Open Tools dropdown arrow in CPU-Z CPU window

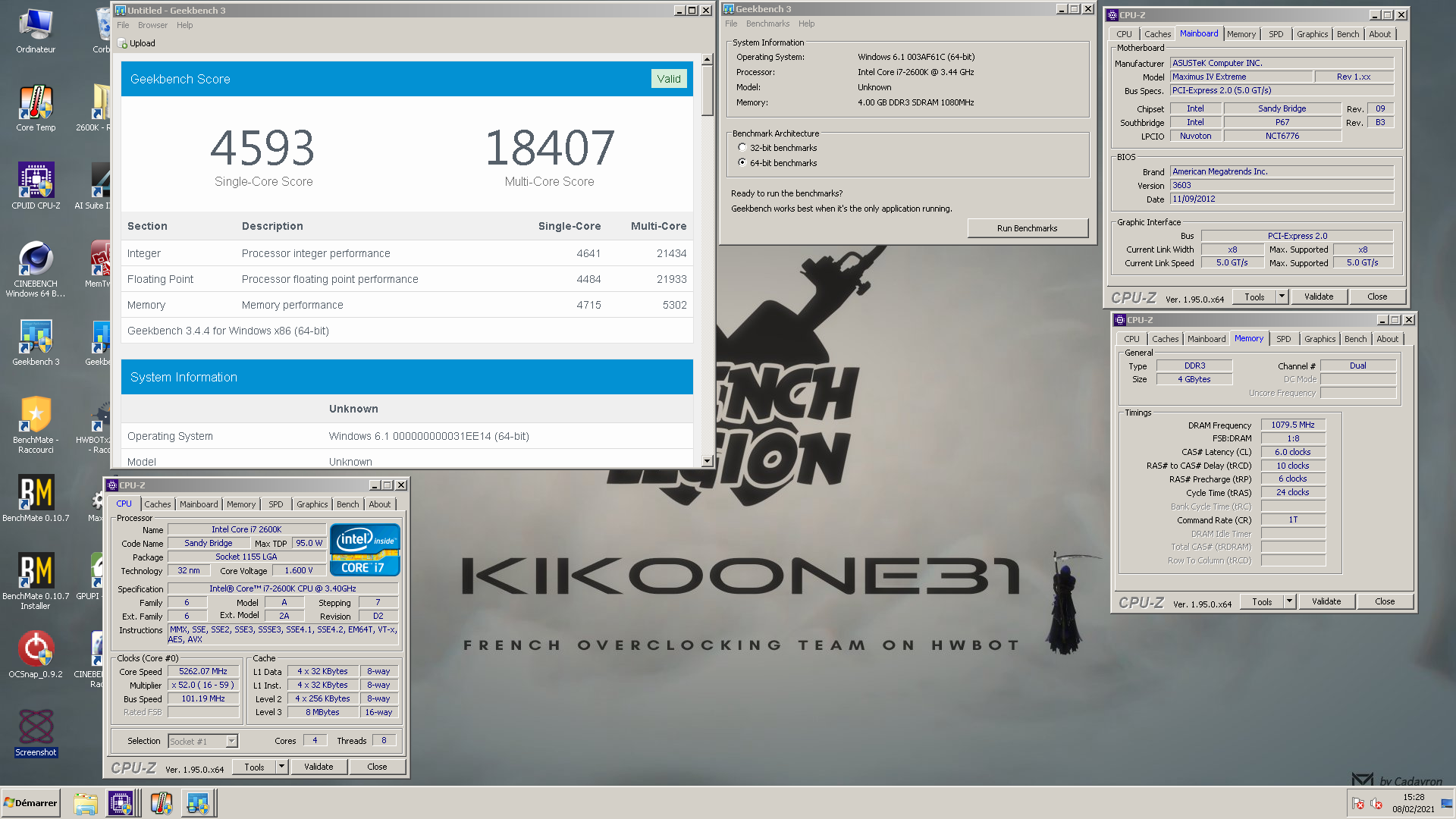click(x=282, y=767)
